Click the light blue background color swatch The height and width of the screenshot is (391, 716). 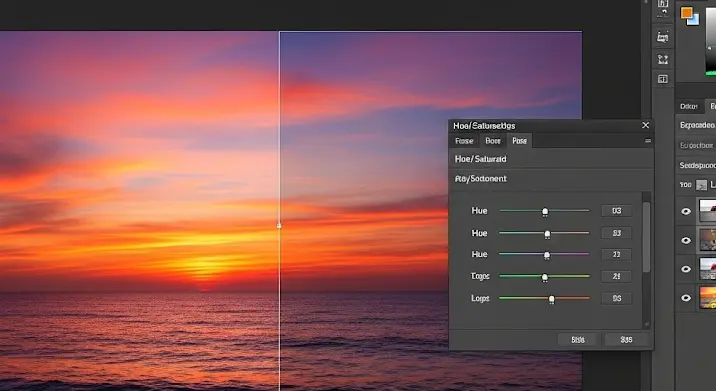(694, 20)
